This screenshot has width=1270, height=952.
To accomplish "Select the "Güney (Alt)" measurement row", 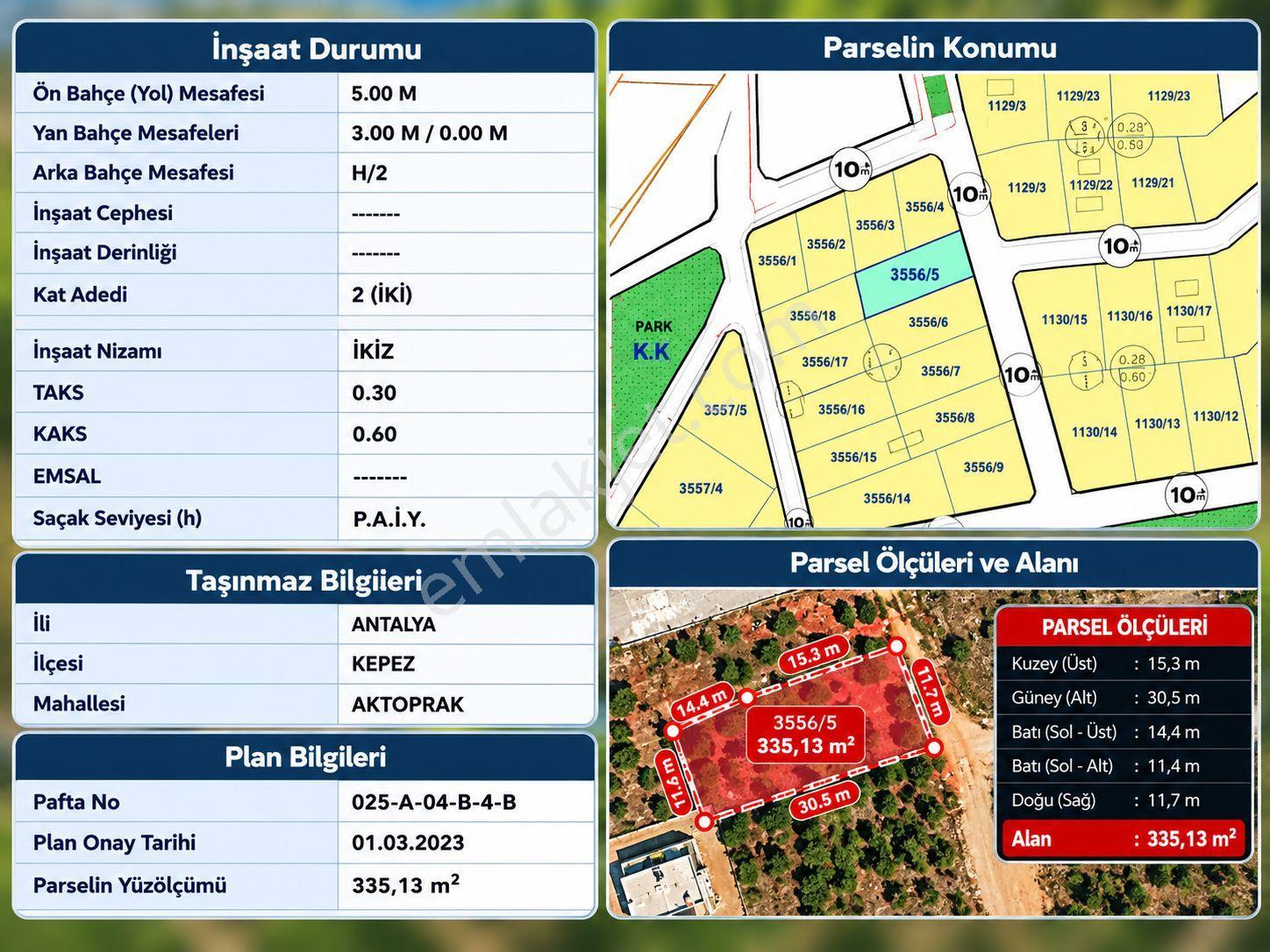I will point(1124,698).
